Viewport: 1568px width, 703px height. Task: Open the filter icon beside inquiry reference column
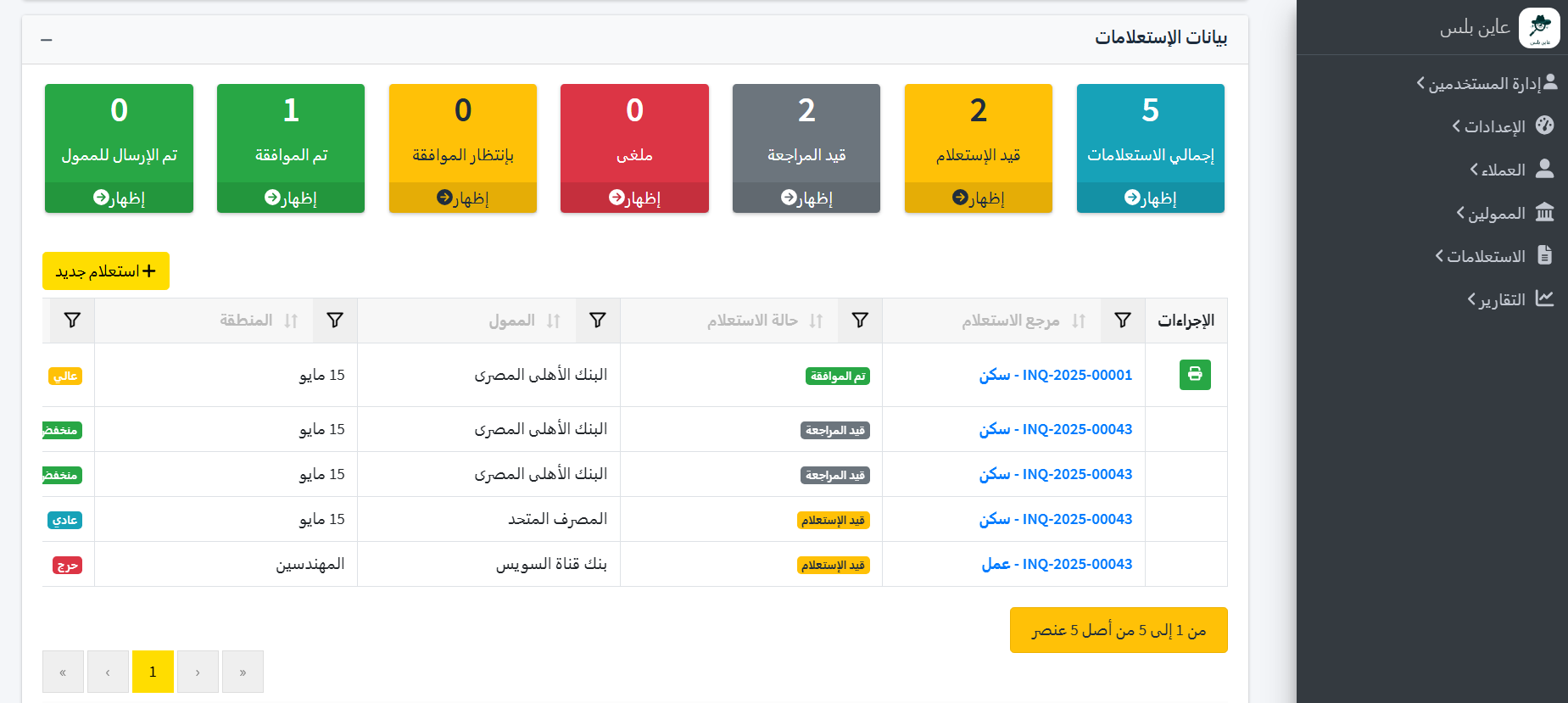click(1122, 321)
